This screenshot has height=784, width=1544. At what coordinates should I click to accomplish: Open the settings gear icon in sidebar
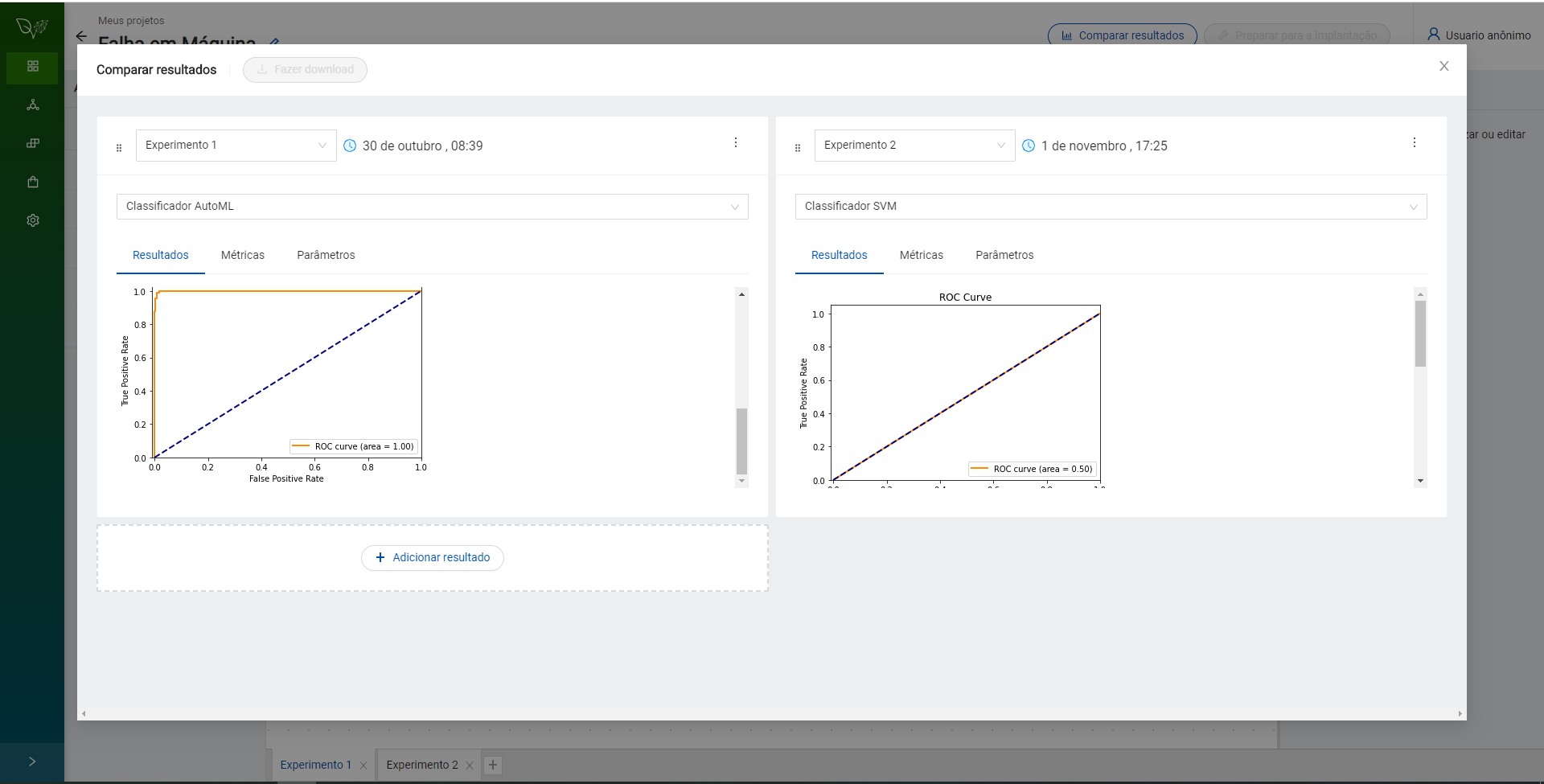click(x=32, y=220)
